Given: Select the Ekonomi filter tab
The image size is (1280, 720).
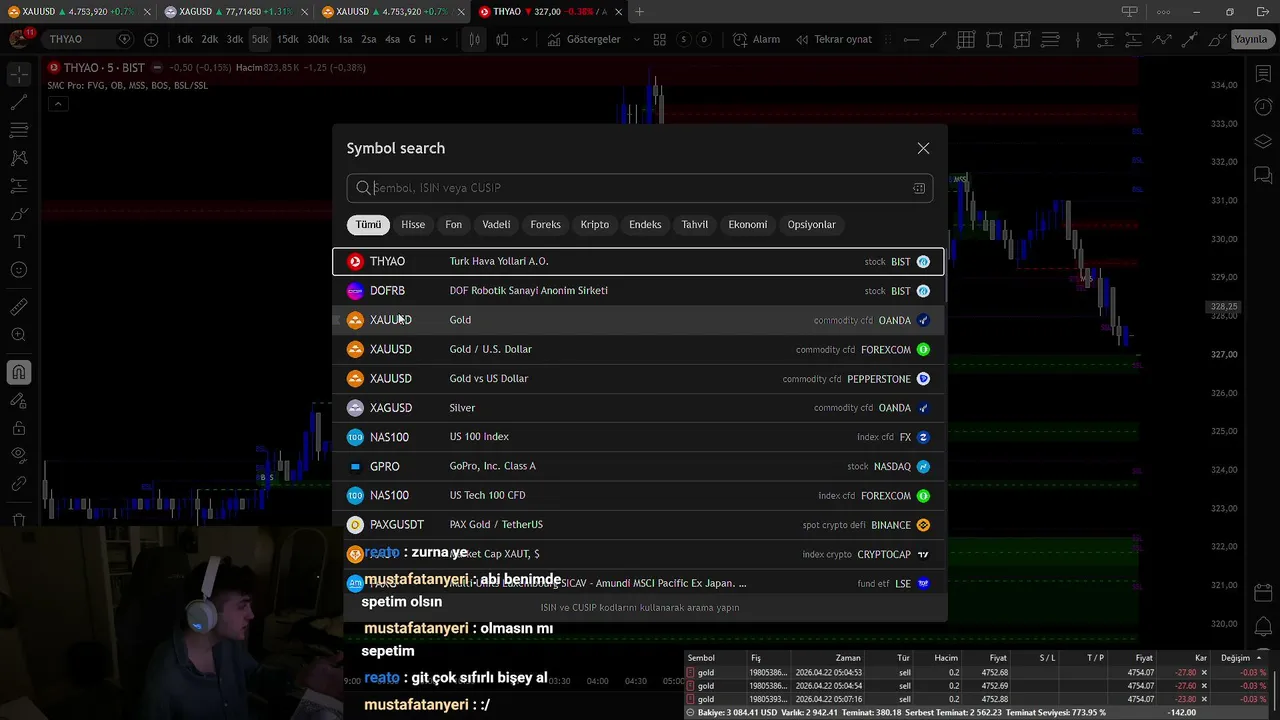Looking at the screenshot, I should coord(748,225).
